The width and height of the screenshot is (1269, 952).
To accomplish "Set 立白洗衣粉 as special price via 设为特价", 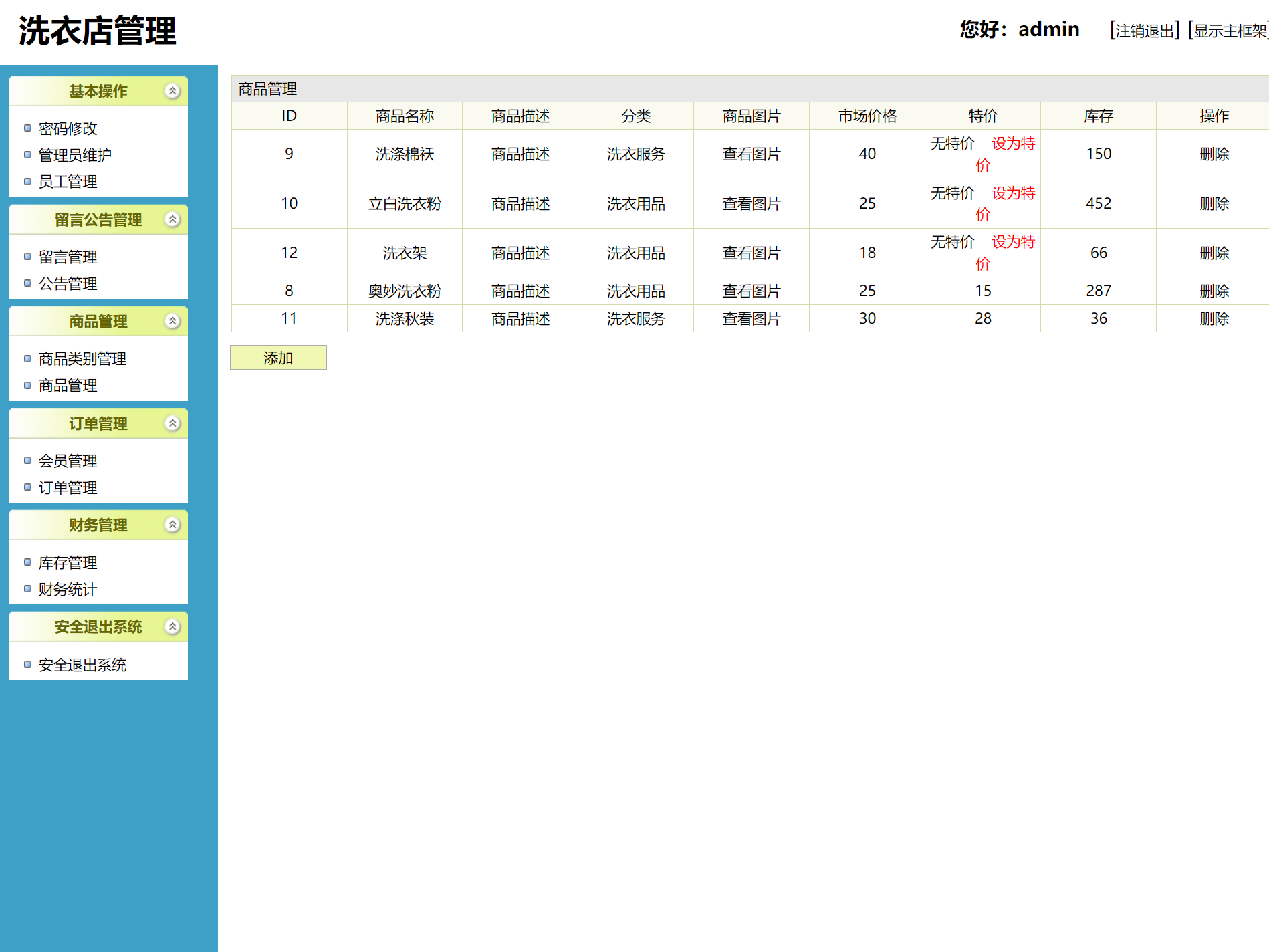I will click(1006, 203).
